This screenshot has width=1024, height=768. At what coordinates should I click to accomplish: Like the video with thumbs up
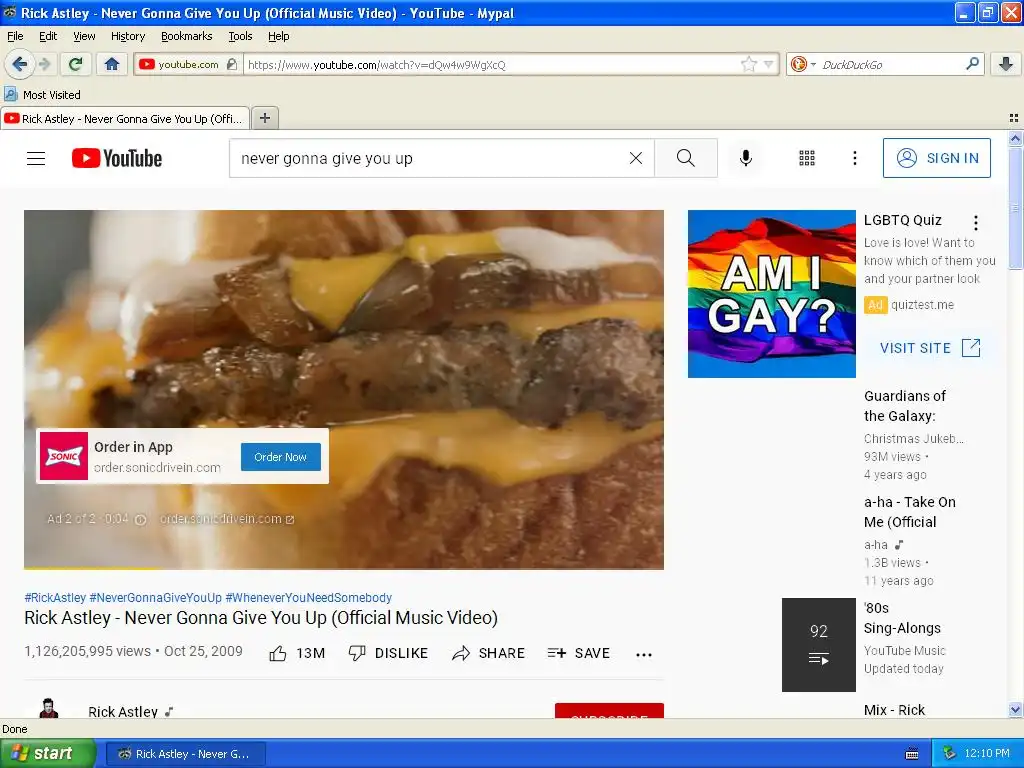297,653
